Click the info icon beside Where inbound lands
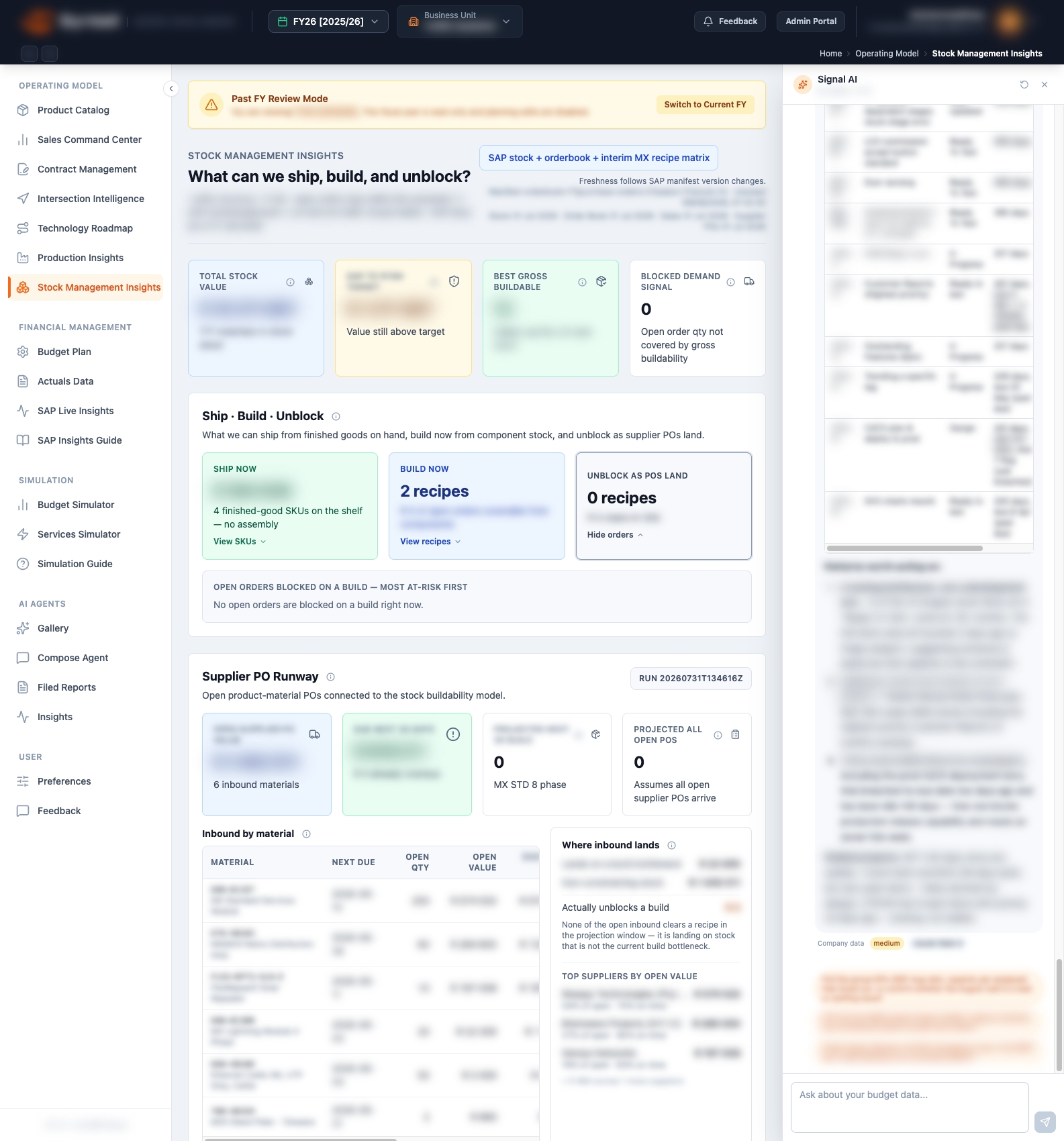The height and width of the screenshot is (1141, 1064). (x=672, y=846)
